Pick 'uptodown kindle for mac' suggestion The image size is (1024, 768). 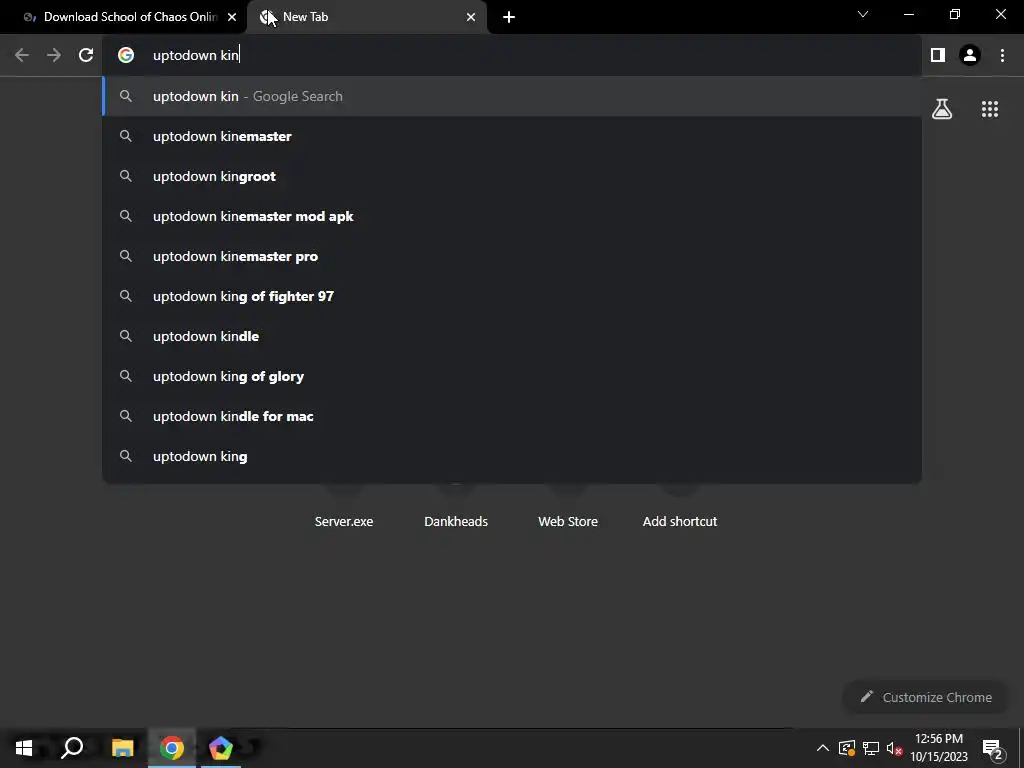tap(512, 416)
